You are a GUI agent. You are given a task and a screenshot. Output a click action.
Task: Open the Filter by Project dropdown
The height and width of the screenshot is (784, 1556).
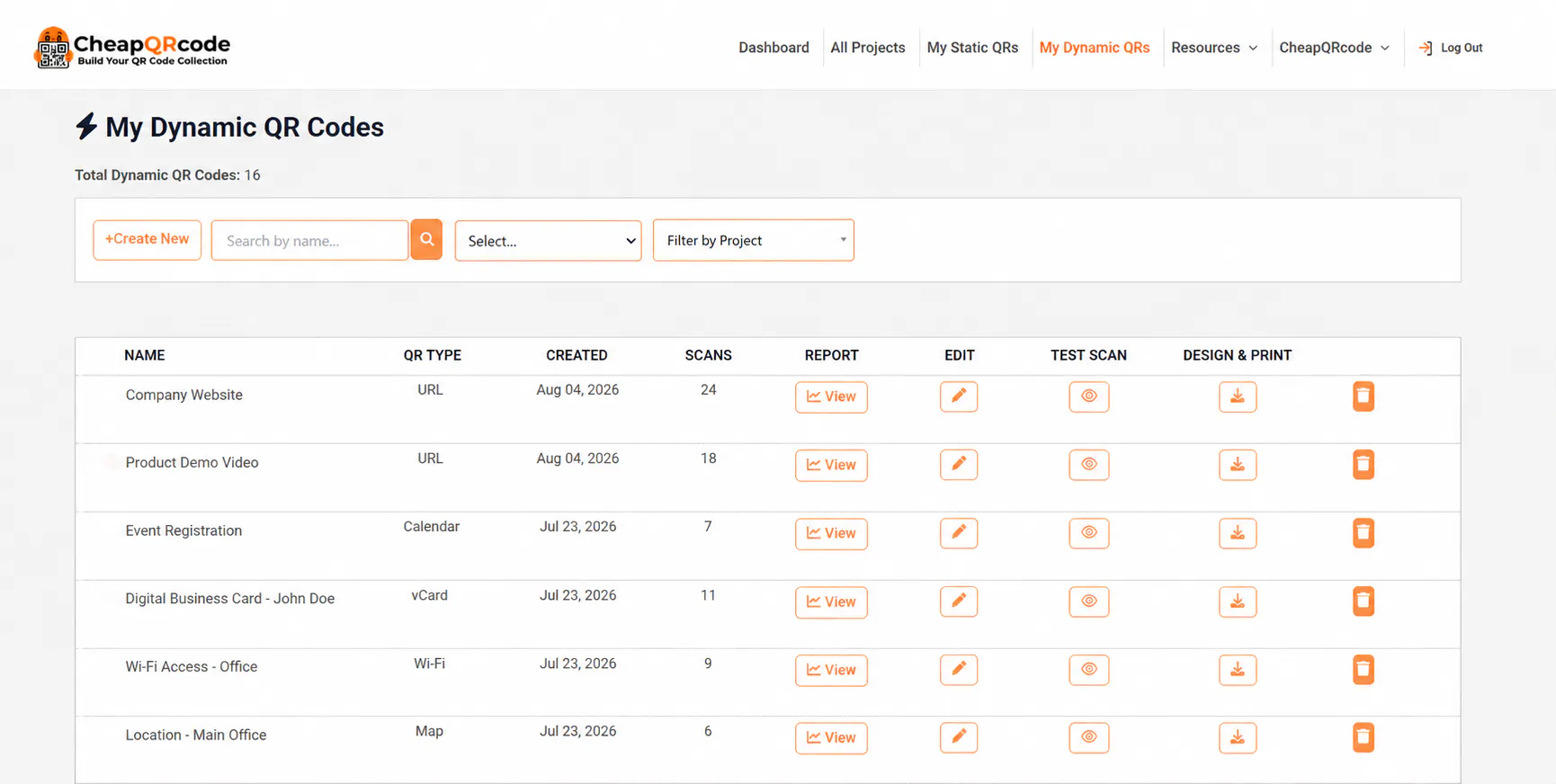pos(754,240)
